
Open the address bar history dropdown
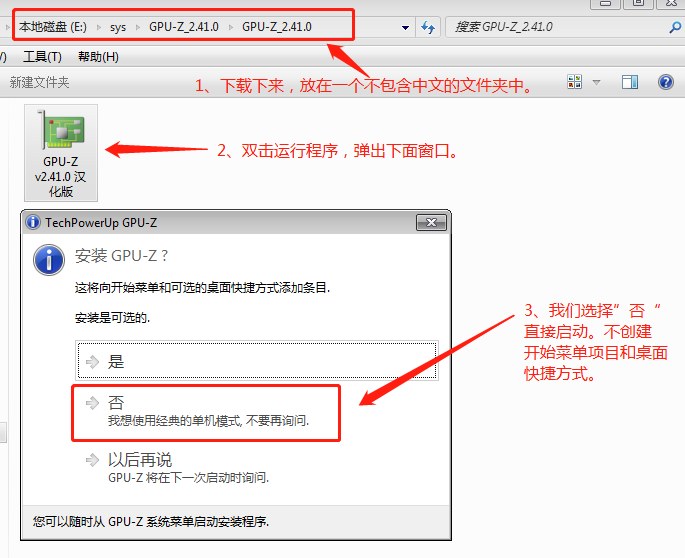point(405,28)
